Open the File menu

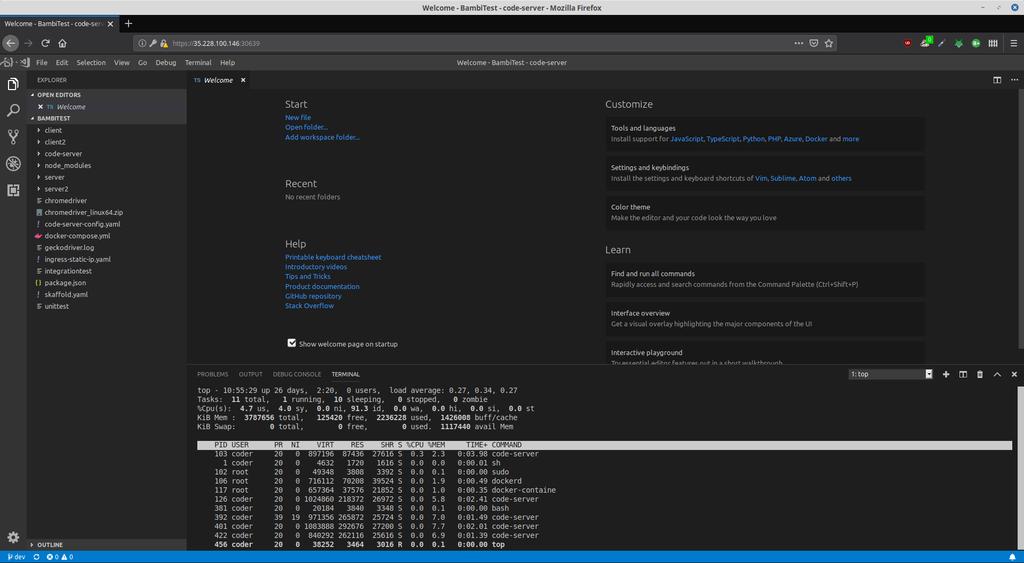click(x=42, y=63)
